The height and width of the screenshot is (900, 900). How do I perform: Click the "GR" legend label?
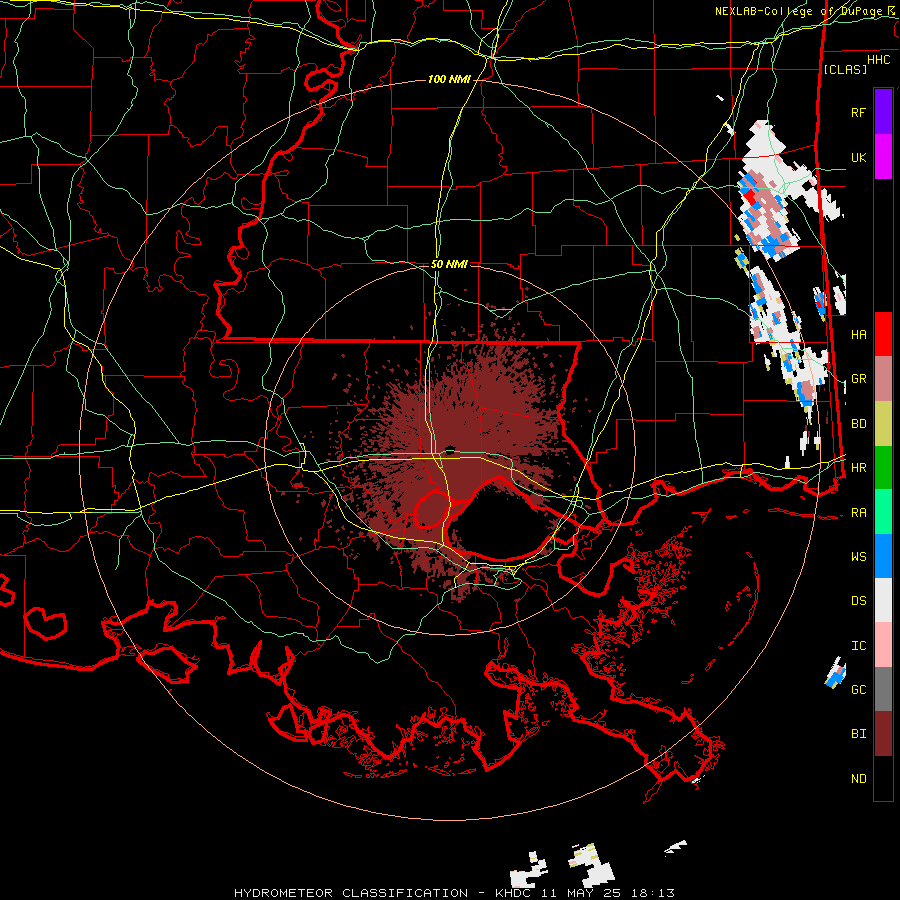point(858,379)
